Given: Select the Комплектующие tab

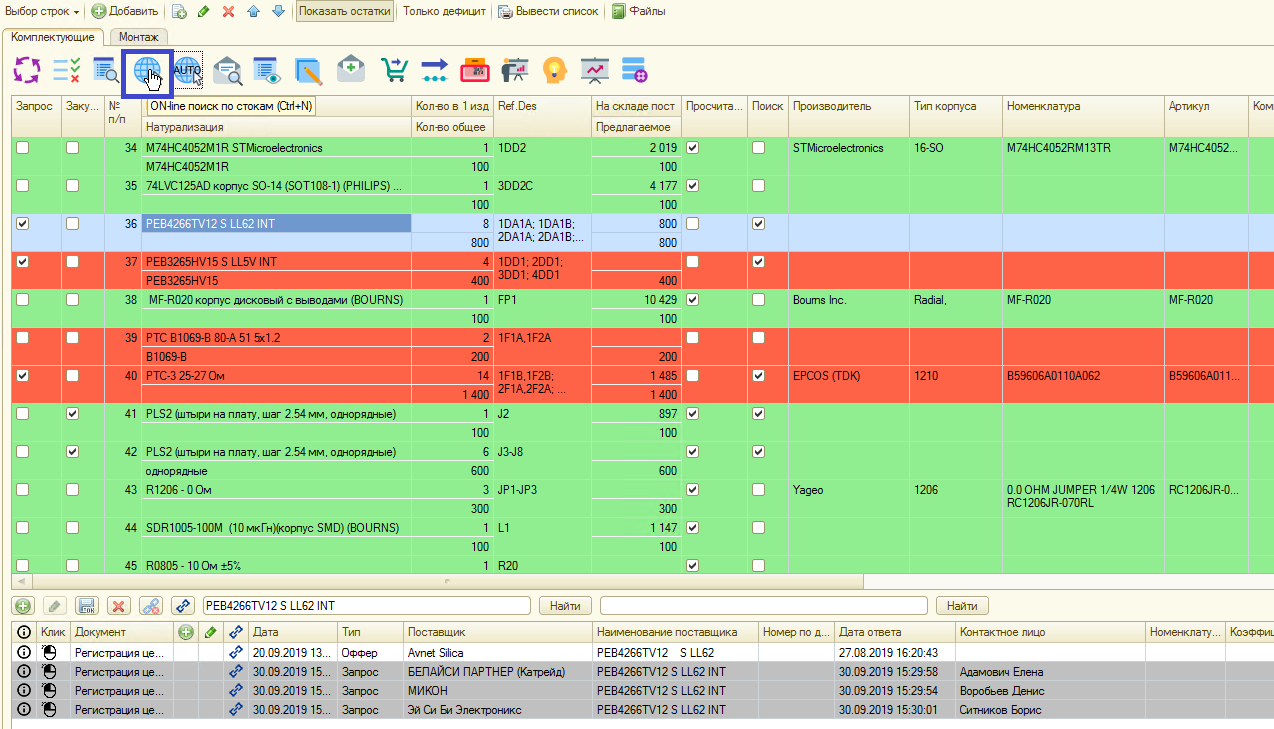Looking at the screenshot, I should 53,37.
